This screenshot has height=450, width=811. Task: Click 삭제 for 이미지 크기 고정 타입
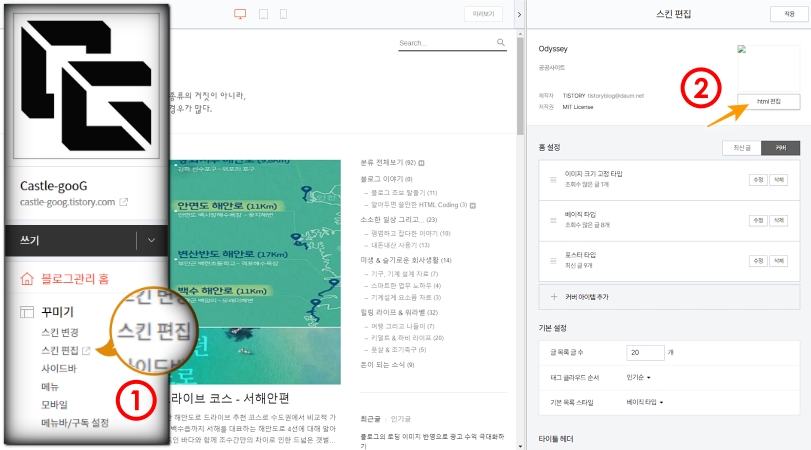coord(778,180)
